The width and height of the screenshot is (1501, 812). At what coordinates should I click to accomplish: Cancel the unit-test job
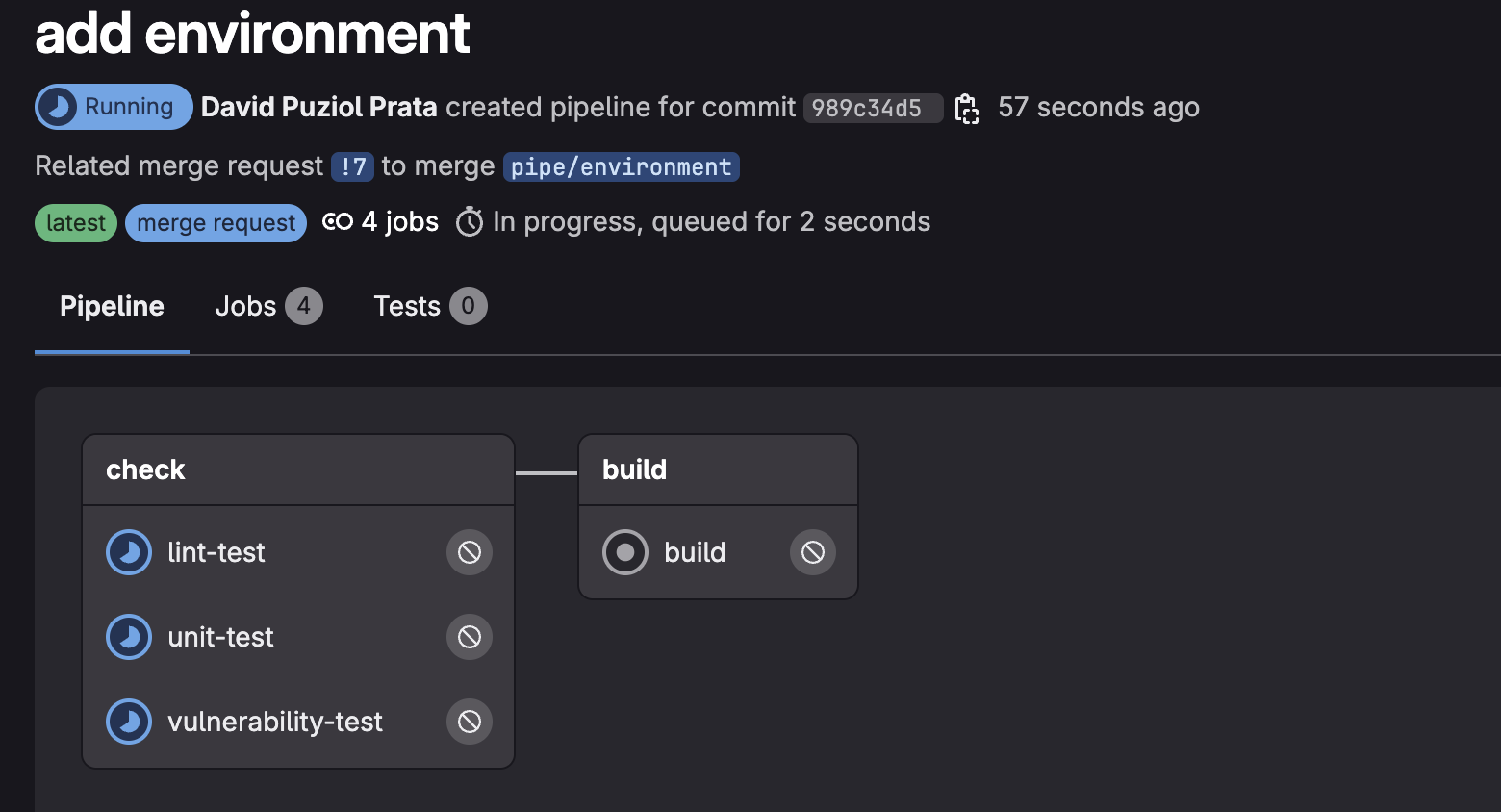[469, 637]
